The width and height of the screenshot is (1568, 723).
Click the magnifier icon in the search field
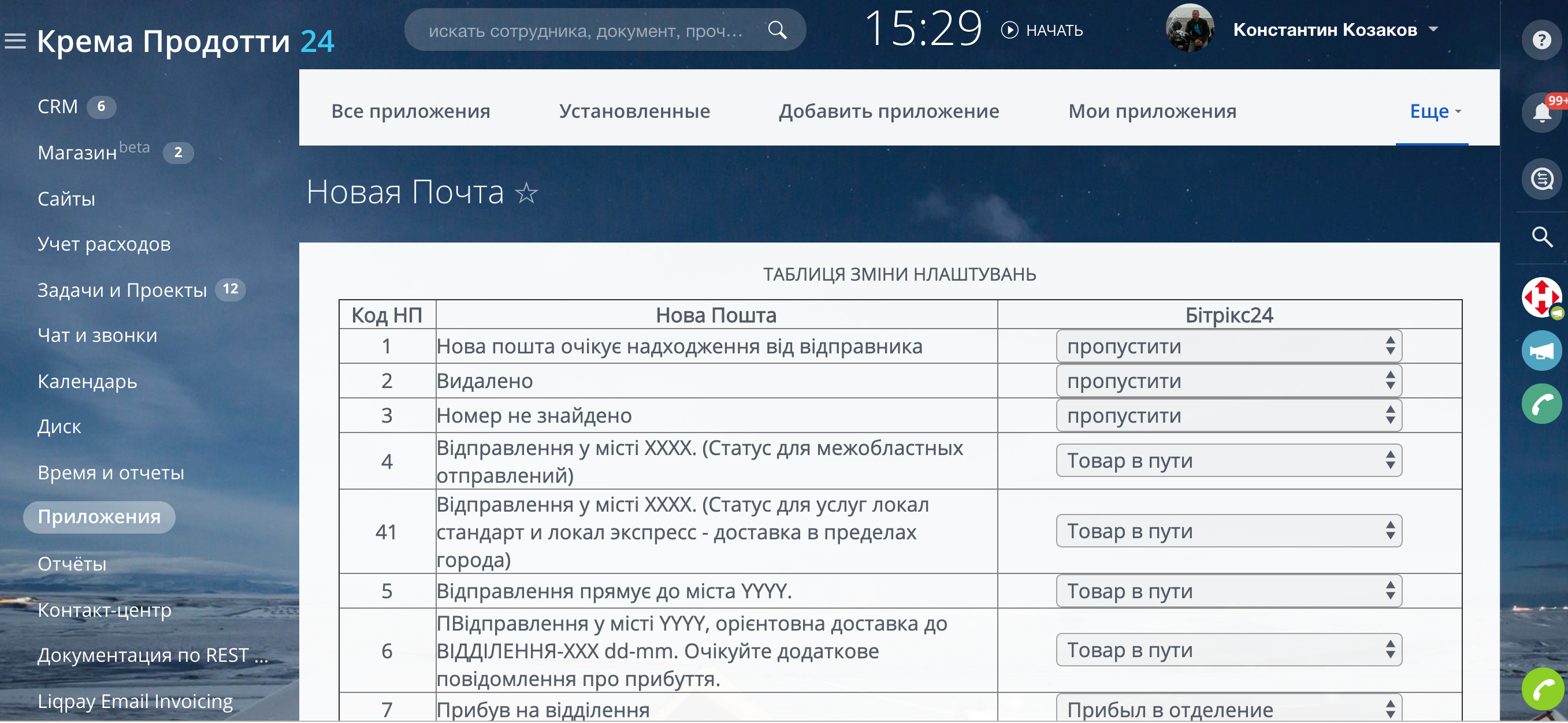coord(777,30)
